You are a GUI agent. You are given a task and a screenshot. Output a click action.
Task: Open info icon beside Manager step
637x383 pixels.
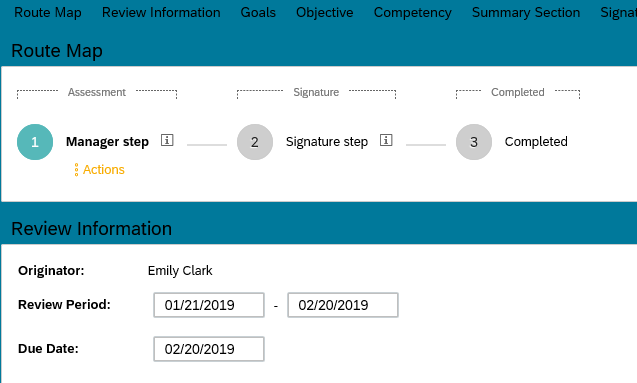pyautogui.click(x=167, y=140)
